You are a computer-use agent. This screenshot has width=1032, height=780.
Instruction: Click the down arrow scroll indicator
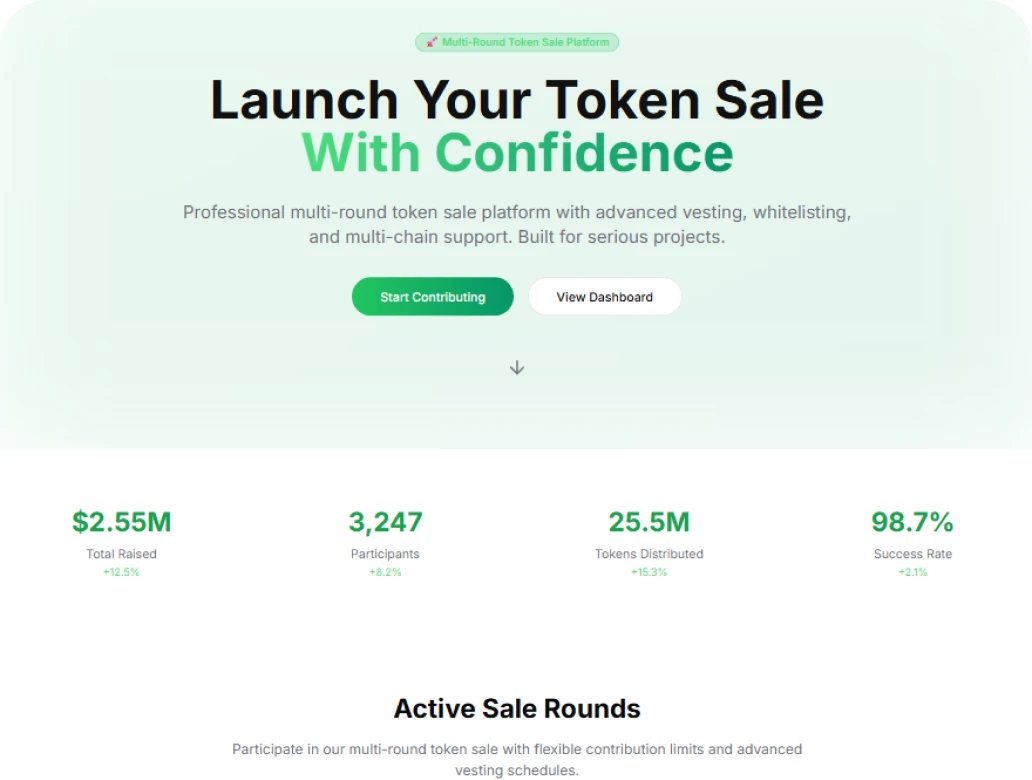click(517, 368)
